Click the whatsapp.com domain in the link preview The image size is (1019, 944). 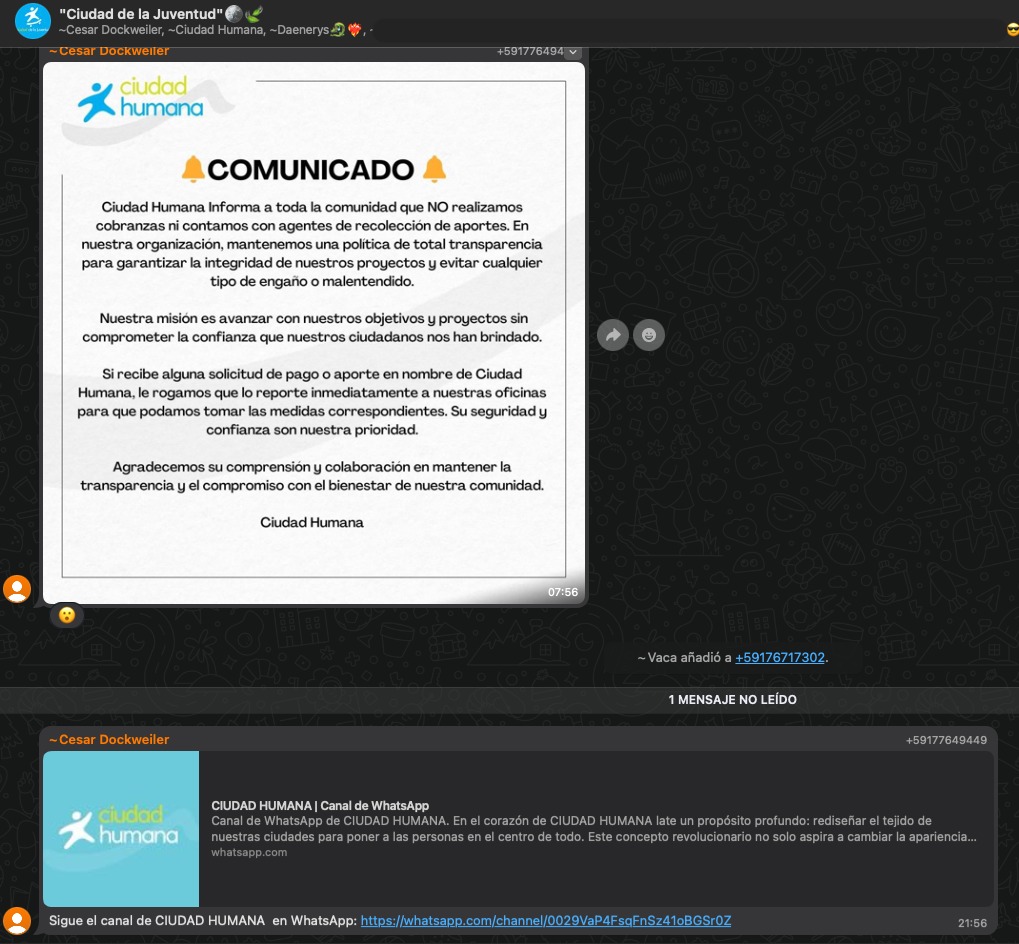(x=249, y=852)
